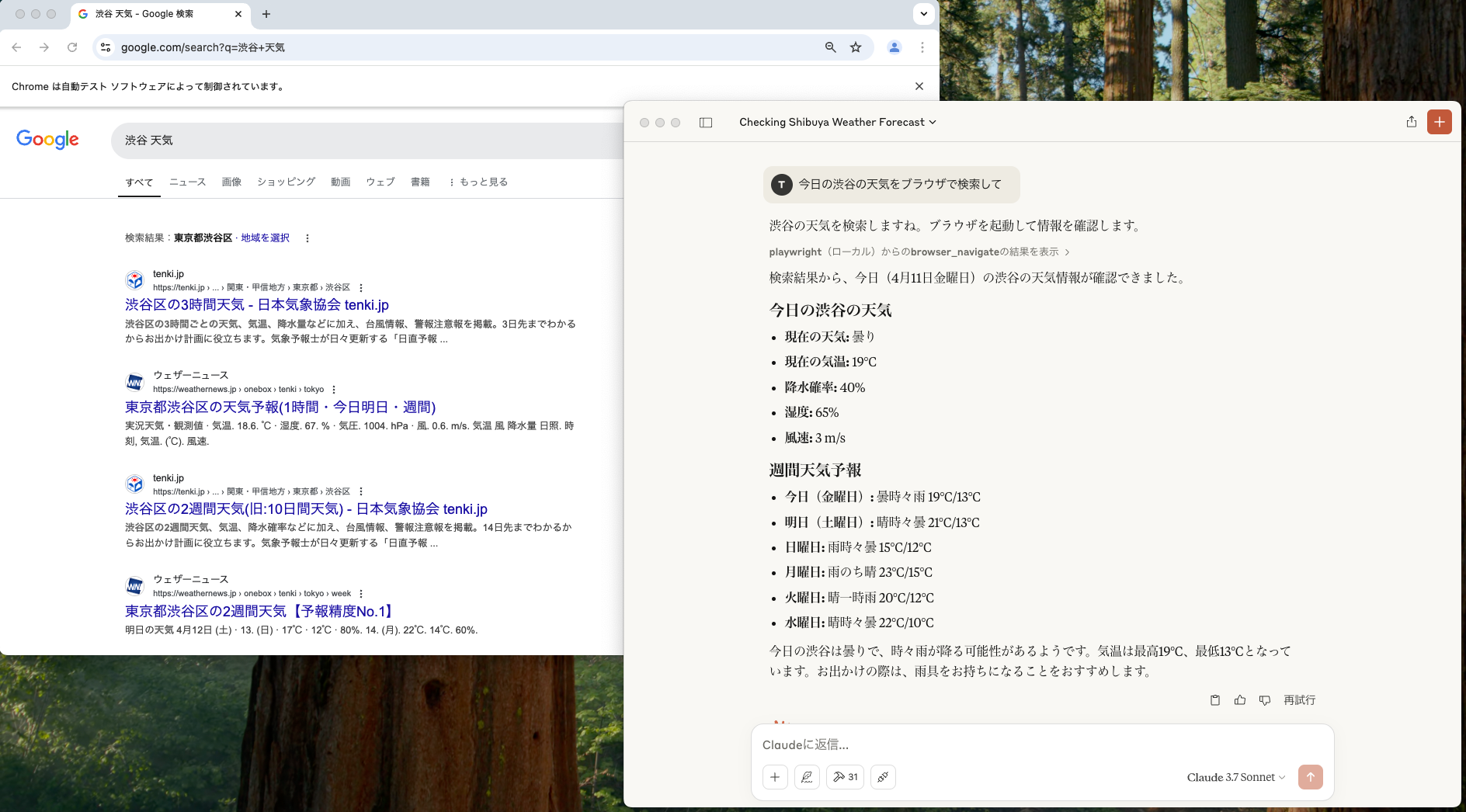The width and height of the screenshot is (1466, 812).
Task: Toggle the sidebar icon in Claude's window
Action: click(x=705, y=122)
